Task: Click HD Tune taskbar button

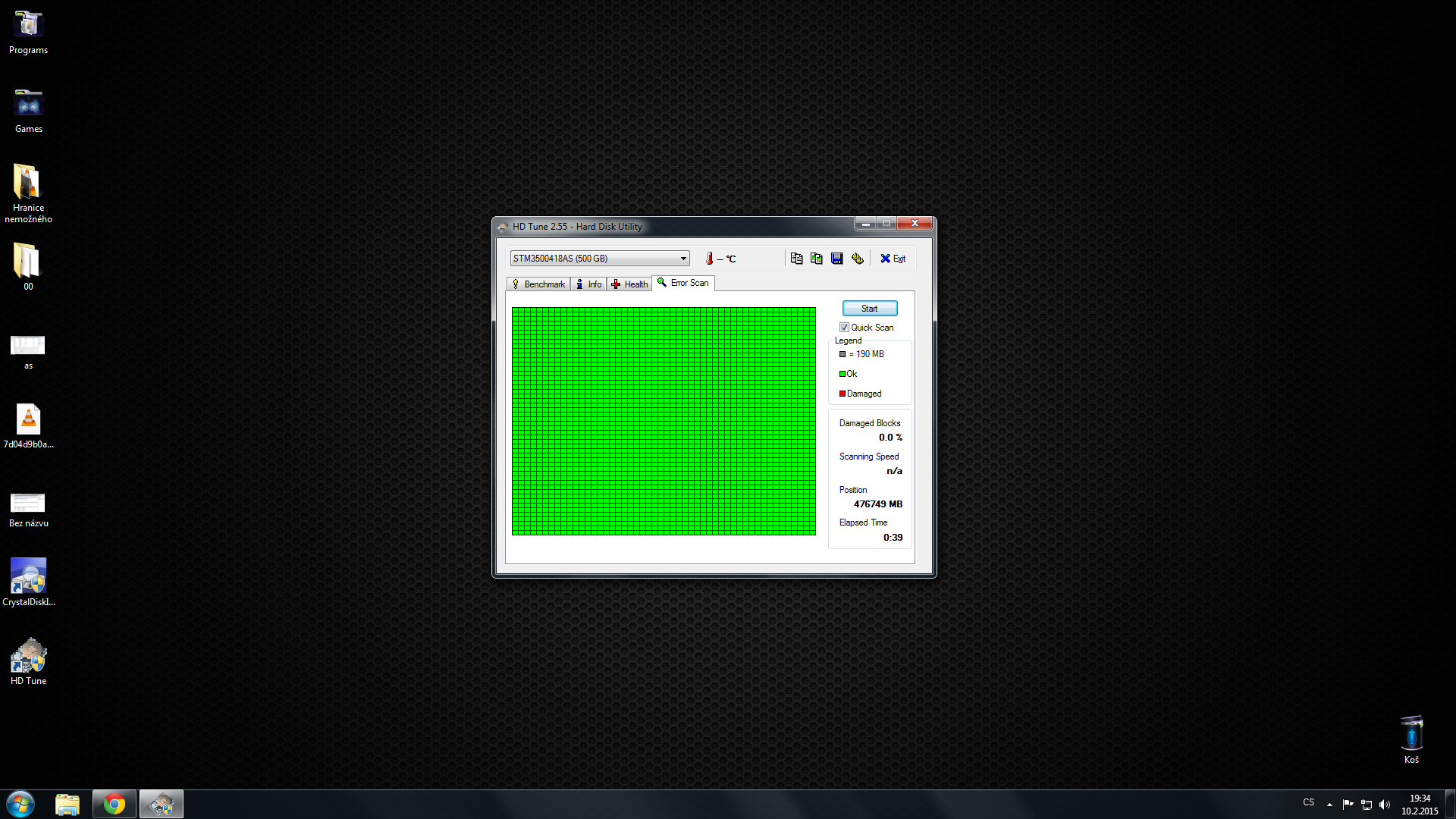Action: pos(161,804)
